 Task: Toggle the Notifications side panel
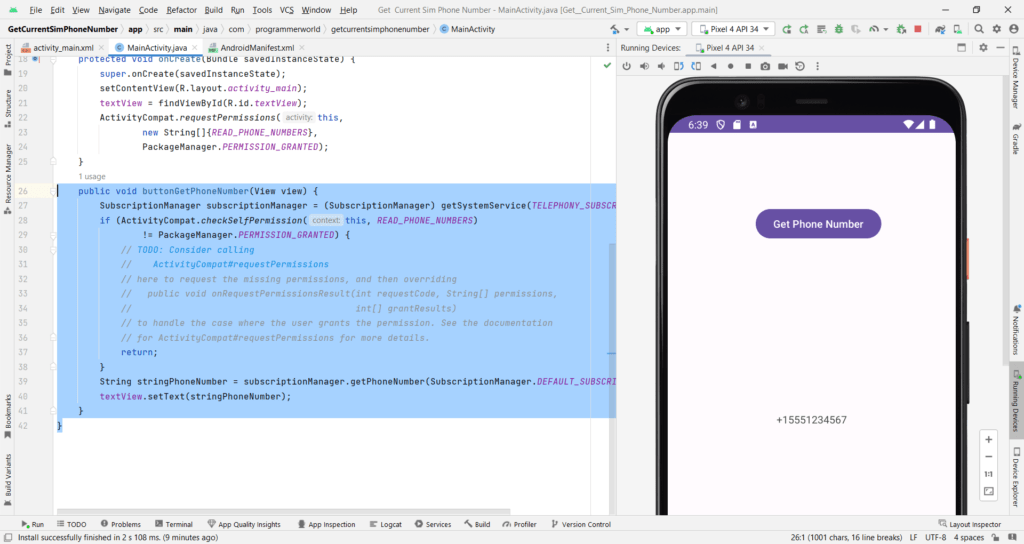coord(1016,330)
